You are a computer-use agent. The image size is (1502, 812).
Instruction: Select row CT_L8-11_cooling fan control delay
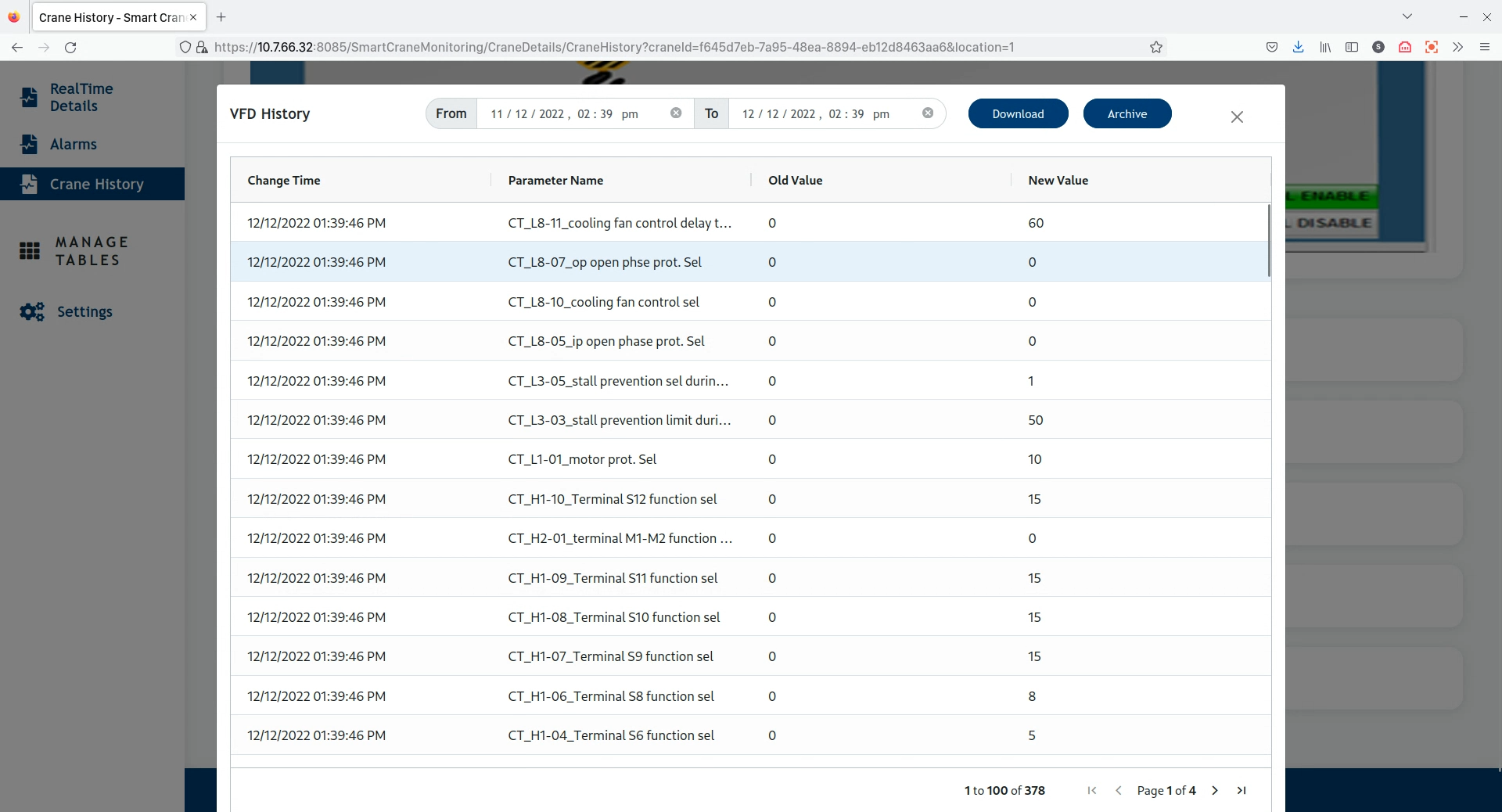click(x=749, y=222)
